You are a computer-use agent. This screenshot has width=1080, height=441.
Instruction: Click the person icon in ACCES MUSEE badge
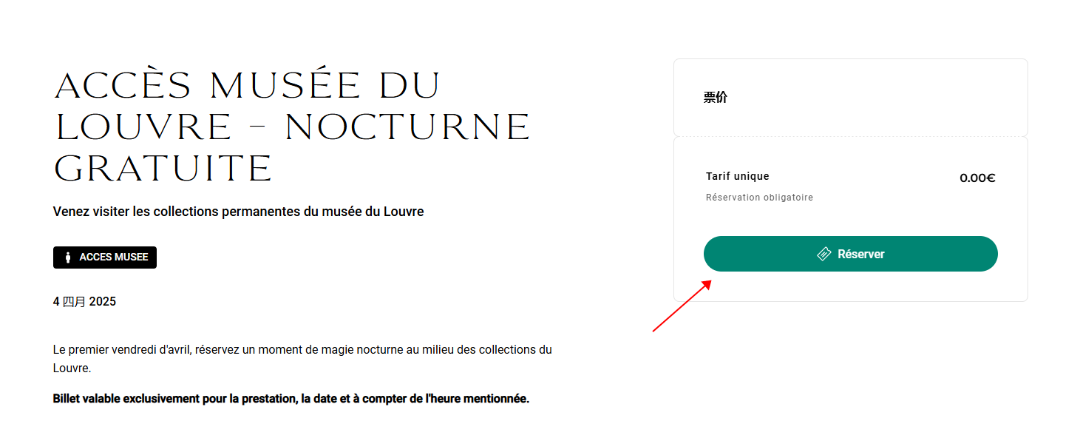tap(68, 258)
